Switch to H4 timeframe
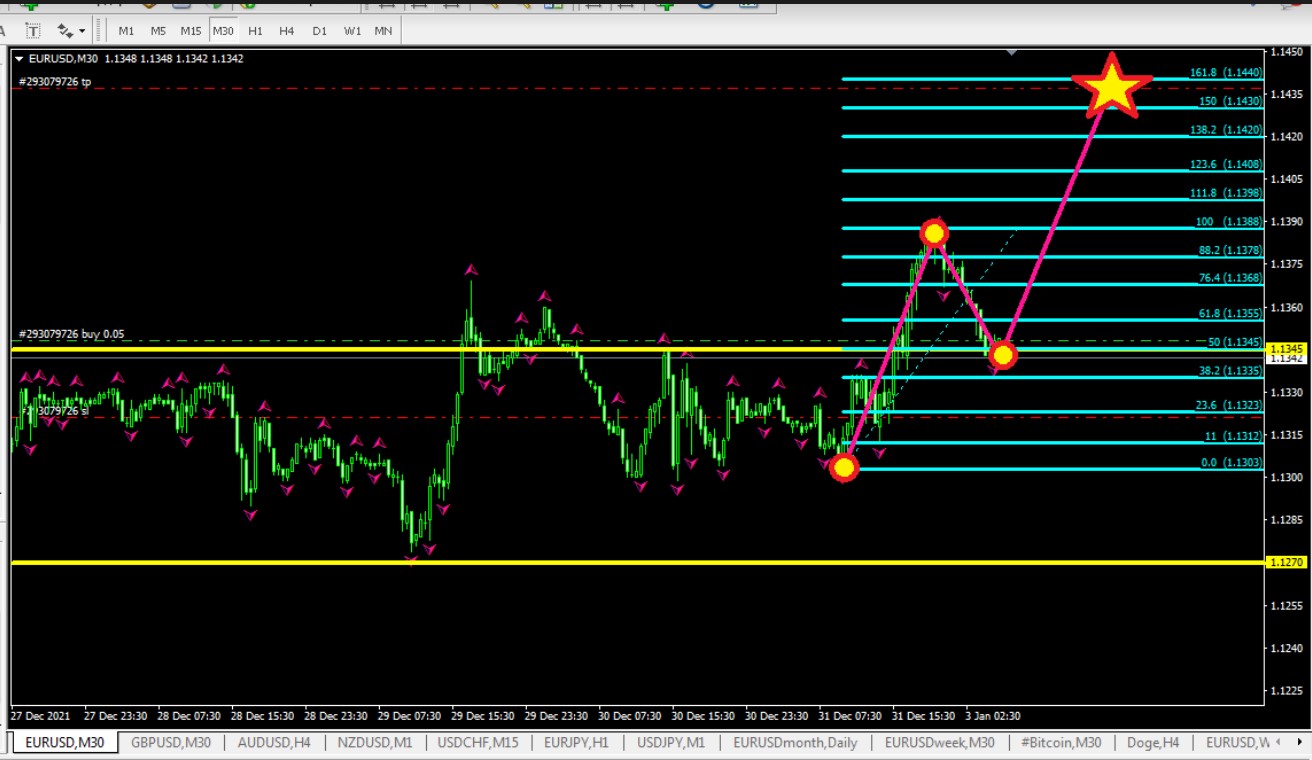Screen dimensions: 1312x760 pos(287,31)
